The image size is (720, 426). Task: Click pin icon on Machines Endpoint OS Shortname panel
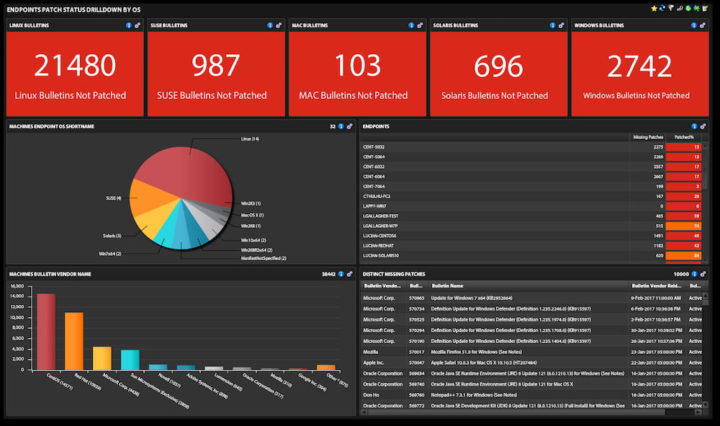pos(349,126)
